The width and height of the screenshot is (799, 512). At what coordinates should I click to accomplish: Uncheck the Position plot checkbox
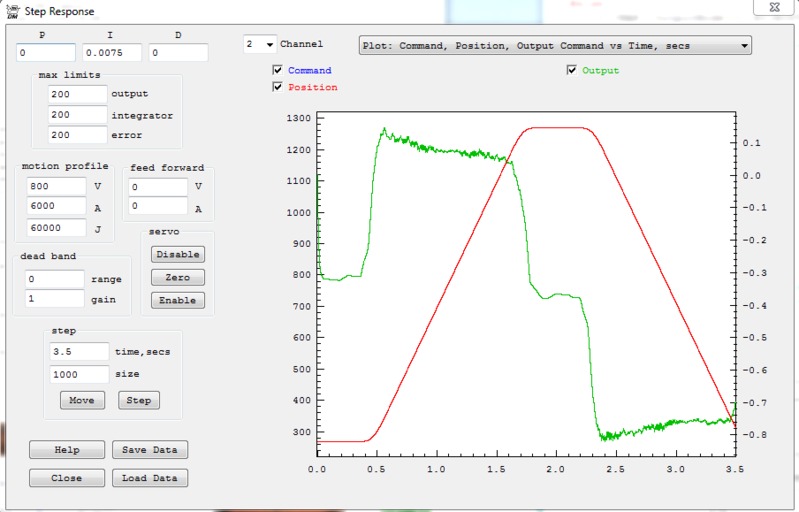278,87
